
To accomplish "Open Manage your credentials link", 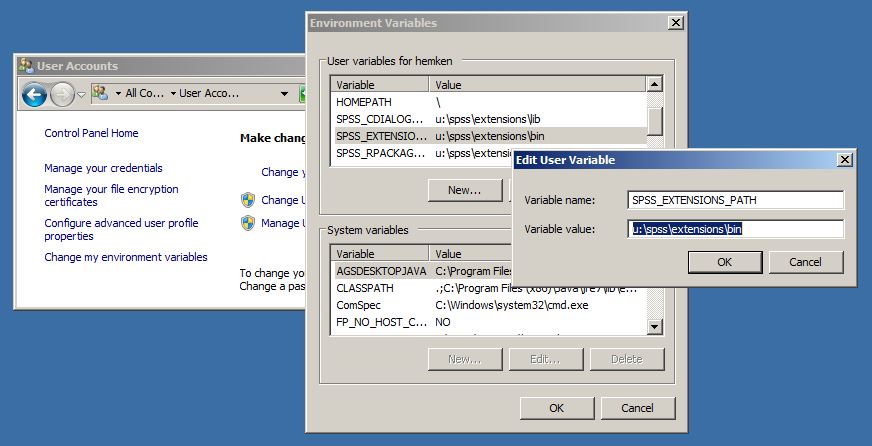I will [x=103, y=168].
